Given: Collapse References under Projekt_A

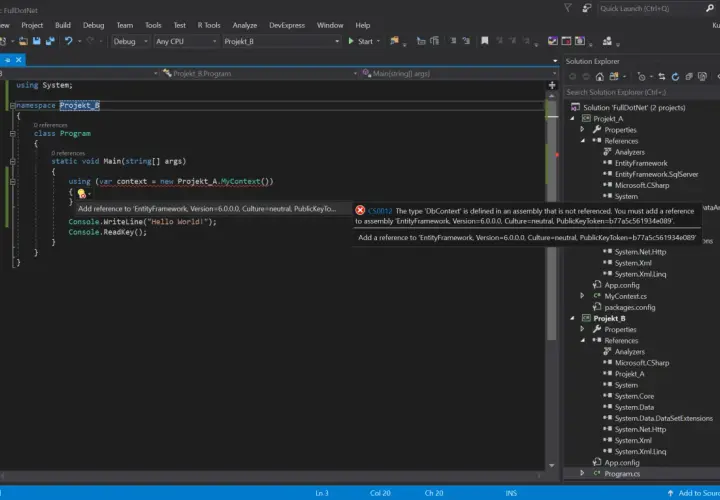Looking at the screenshot, I should [x=583, y=140].
